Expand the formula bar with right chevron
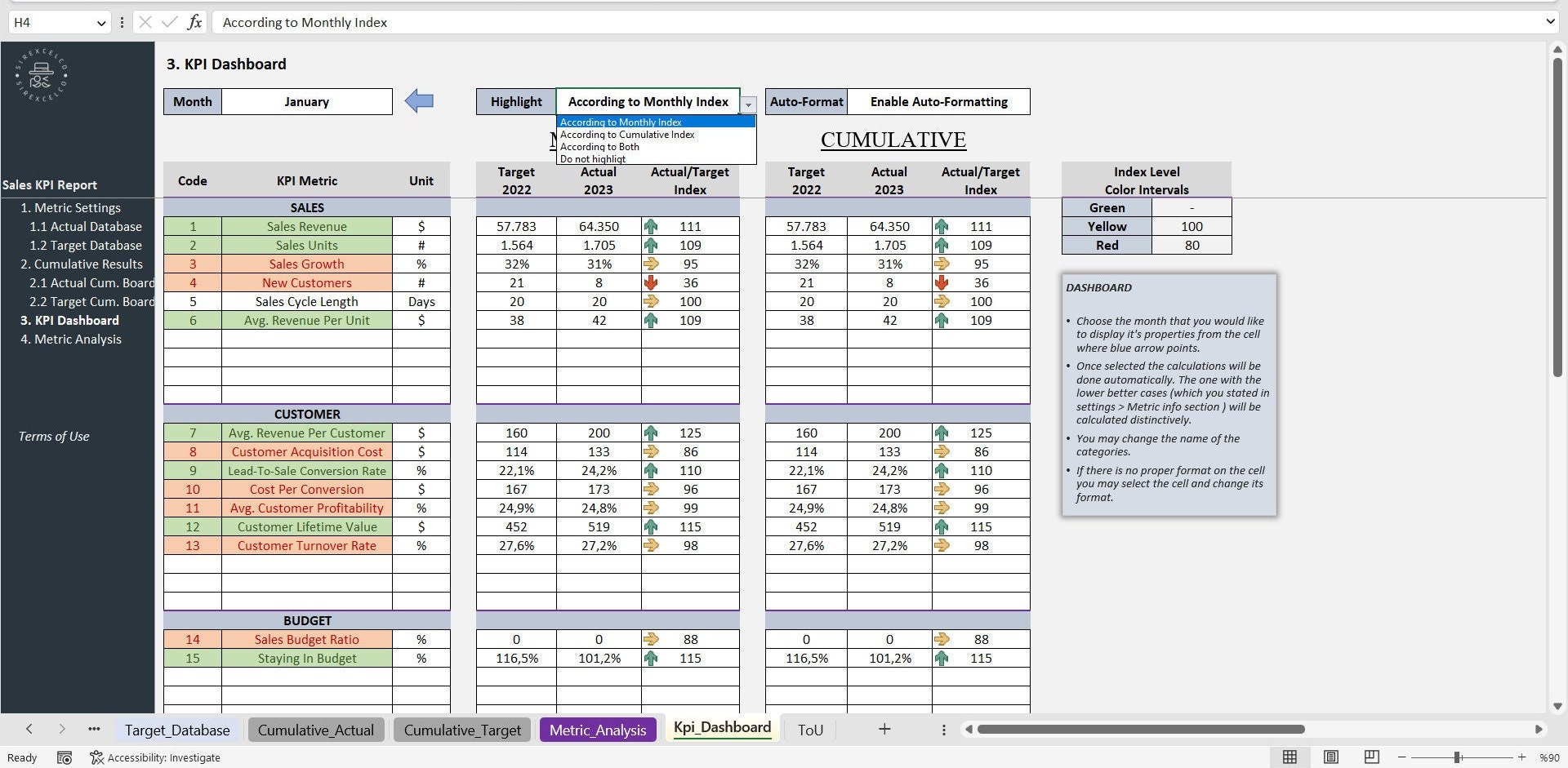Viewport: 1568px width, 768px height. (x=1551, y=22)
